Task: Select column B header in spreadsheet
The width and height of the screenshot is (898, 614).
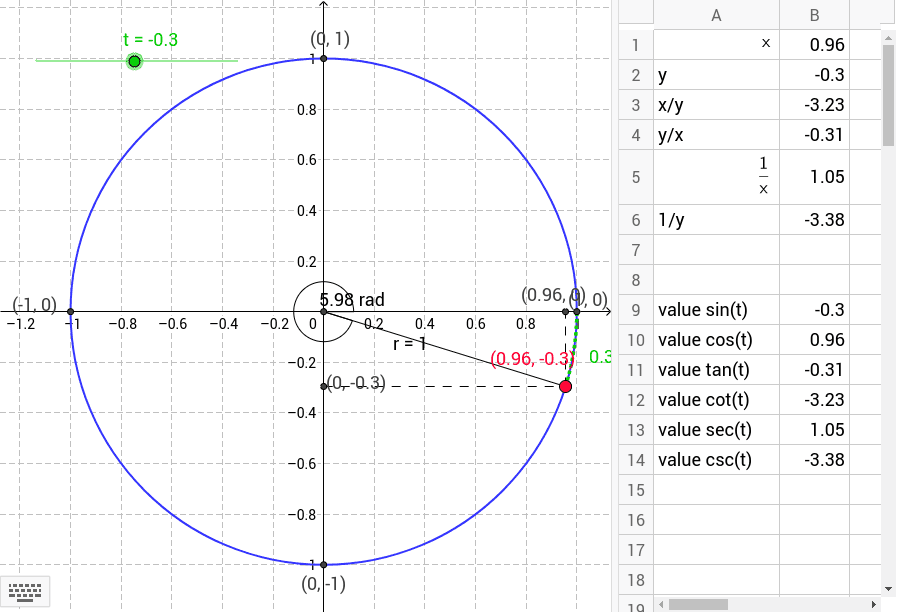Action: click(x=814, y=15)
